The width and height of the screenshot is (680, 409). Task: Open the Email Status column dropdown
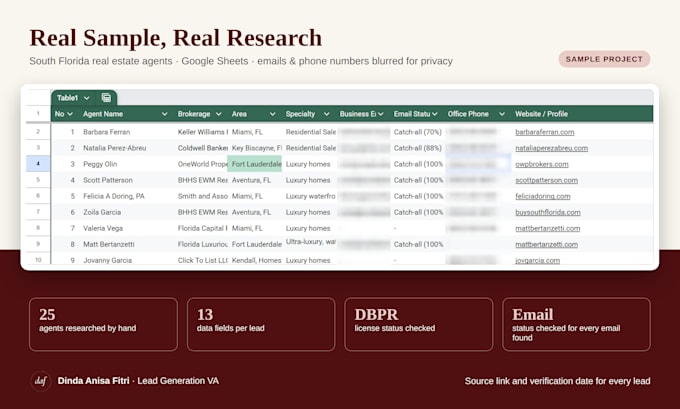point(435,114)
